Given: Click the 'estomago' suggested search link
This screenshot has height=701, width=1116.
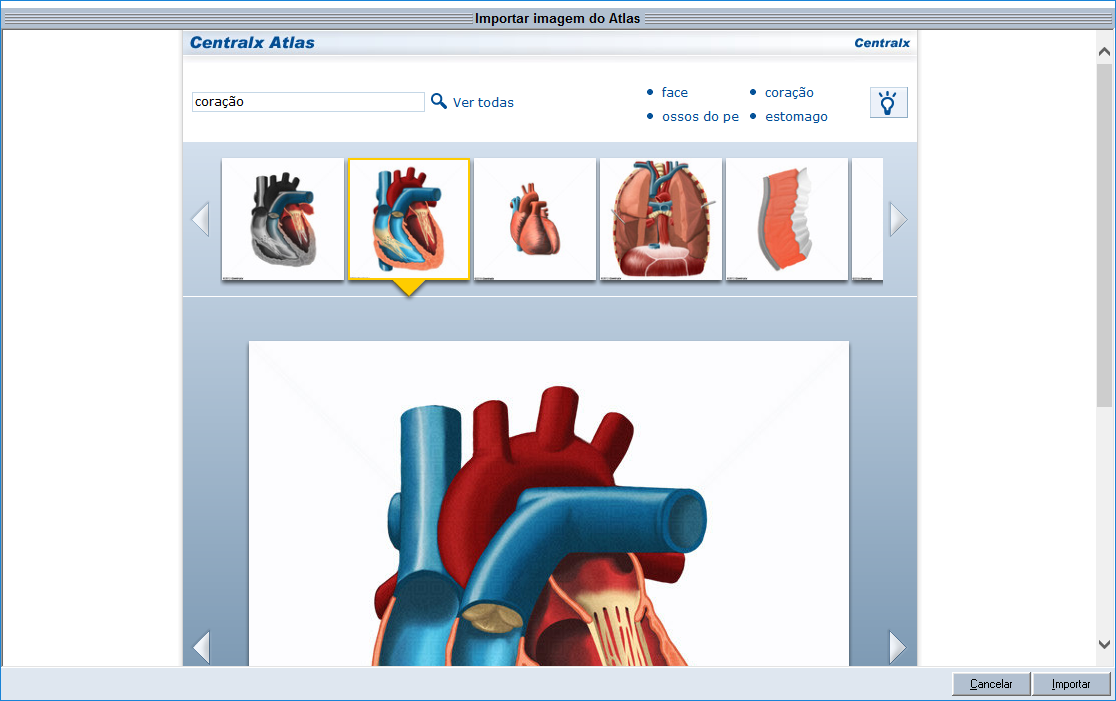Looking at the screenshot, I should (796, 116).
